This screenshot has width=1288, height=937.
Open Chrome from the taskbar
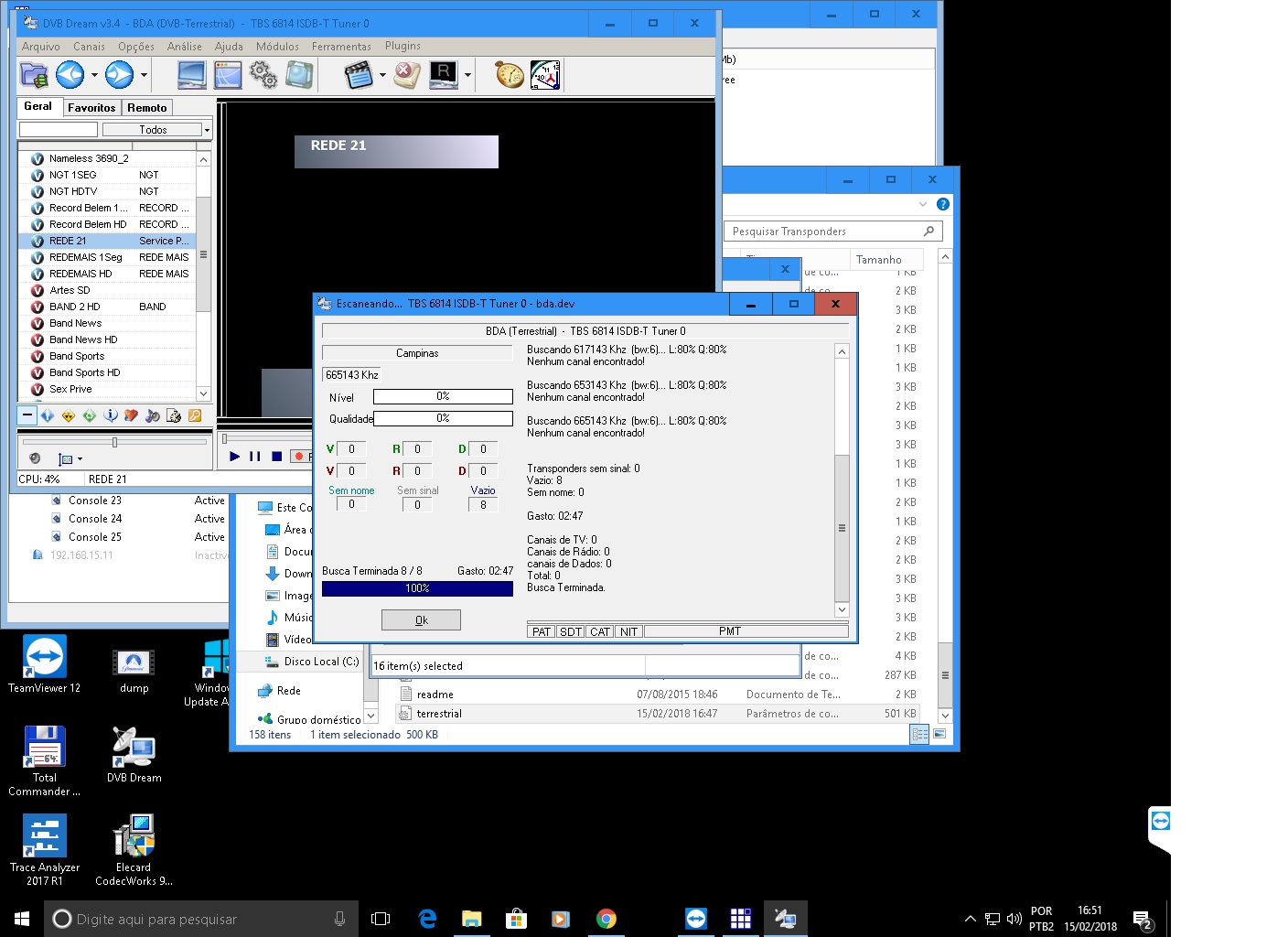[606, 919]
